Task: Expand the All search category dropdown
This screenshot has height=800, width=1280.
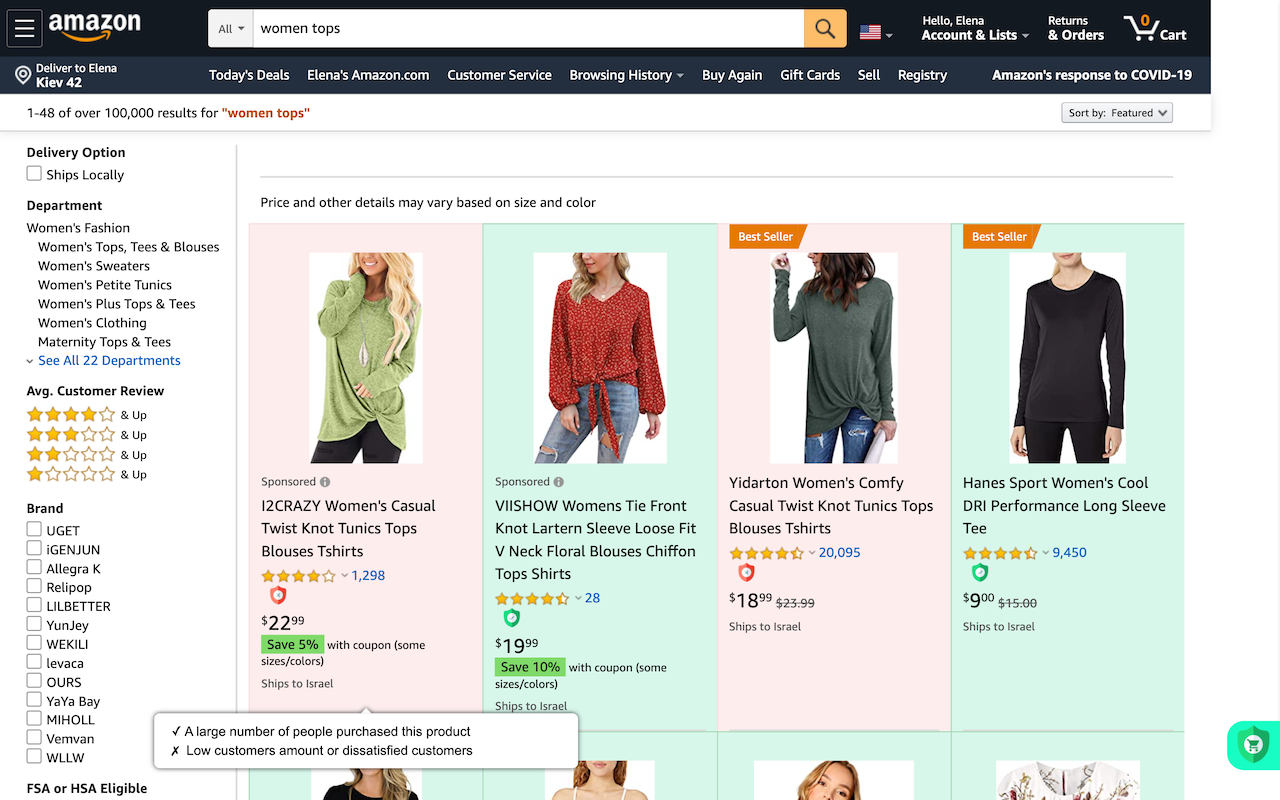Action: (231, 29)
